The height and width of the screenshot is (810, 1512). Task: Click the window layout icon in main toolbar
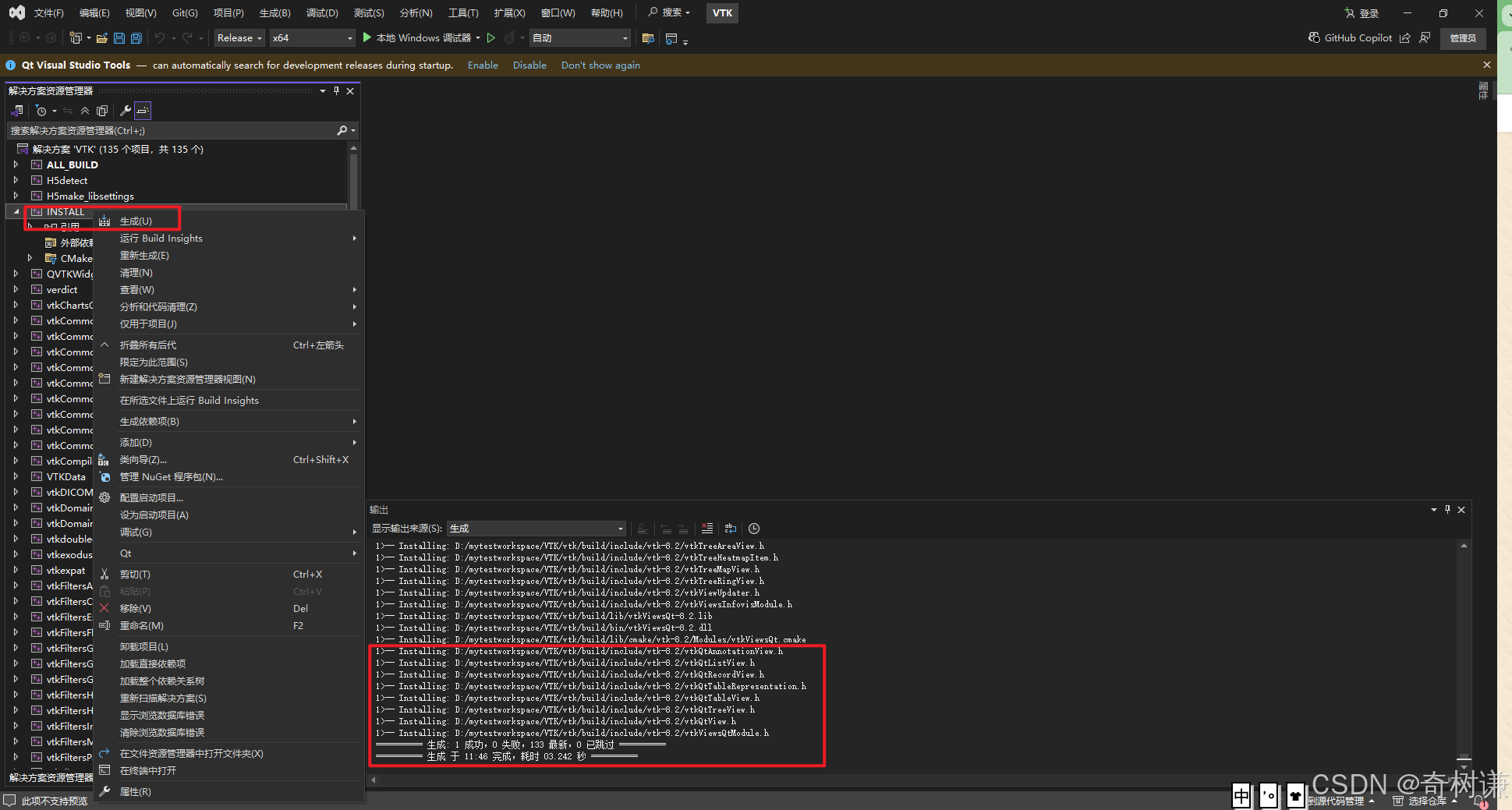tap(671, 37)
